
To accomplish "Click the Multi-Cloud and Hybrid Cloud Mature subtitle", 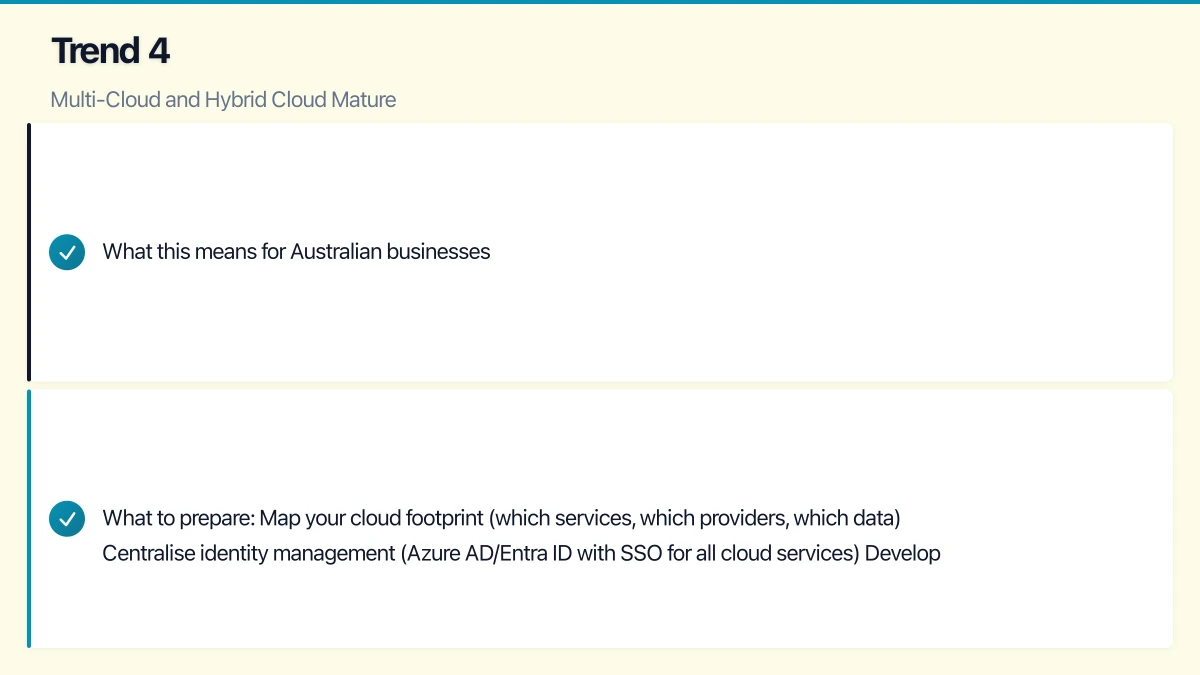I will coord(223,99).
